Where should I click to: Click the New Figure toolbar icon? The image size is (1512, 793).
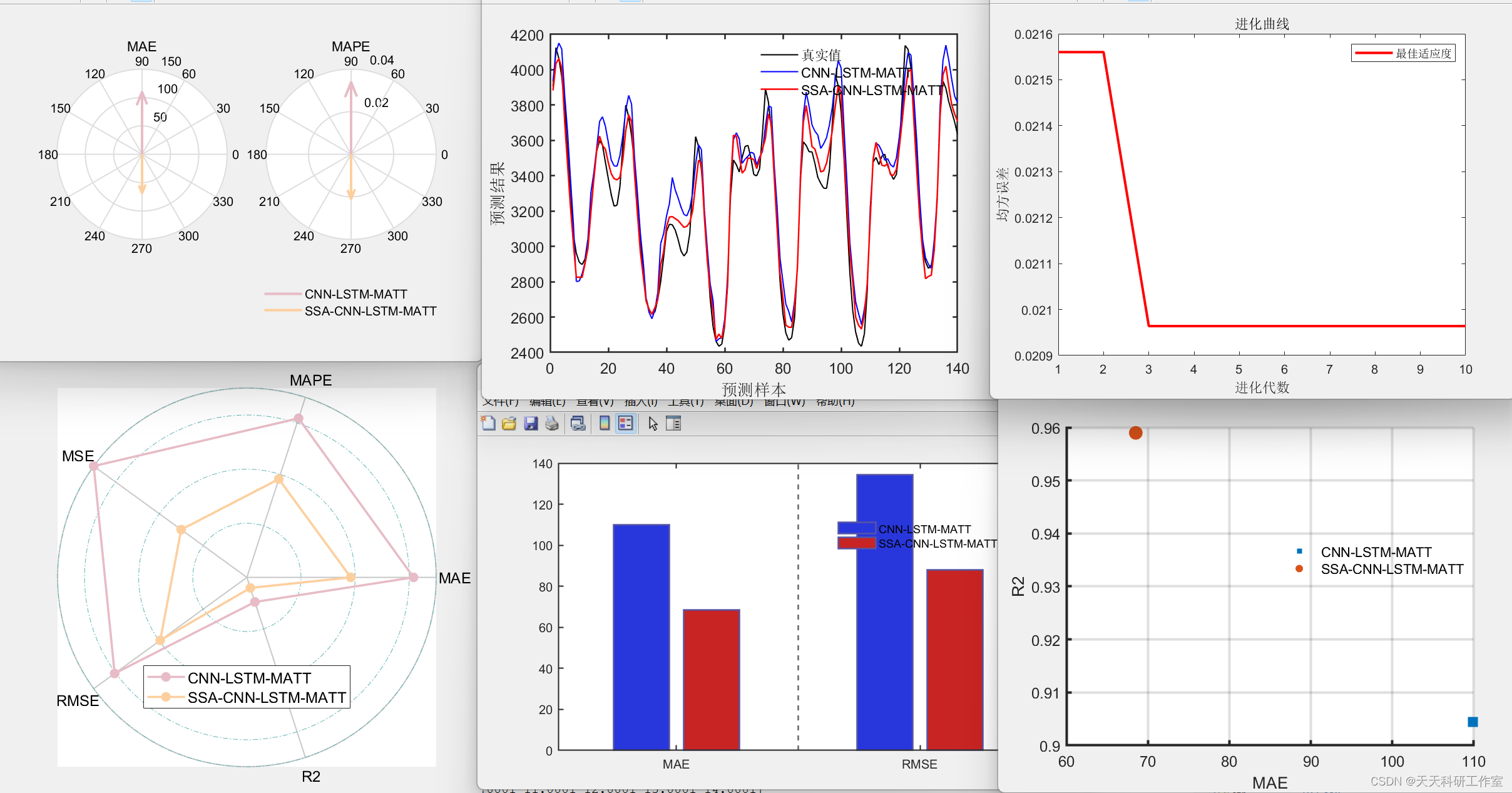[488, 424]
